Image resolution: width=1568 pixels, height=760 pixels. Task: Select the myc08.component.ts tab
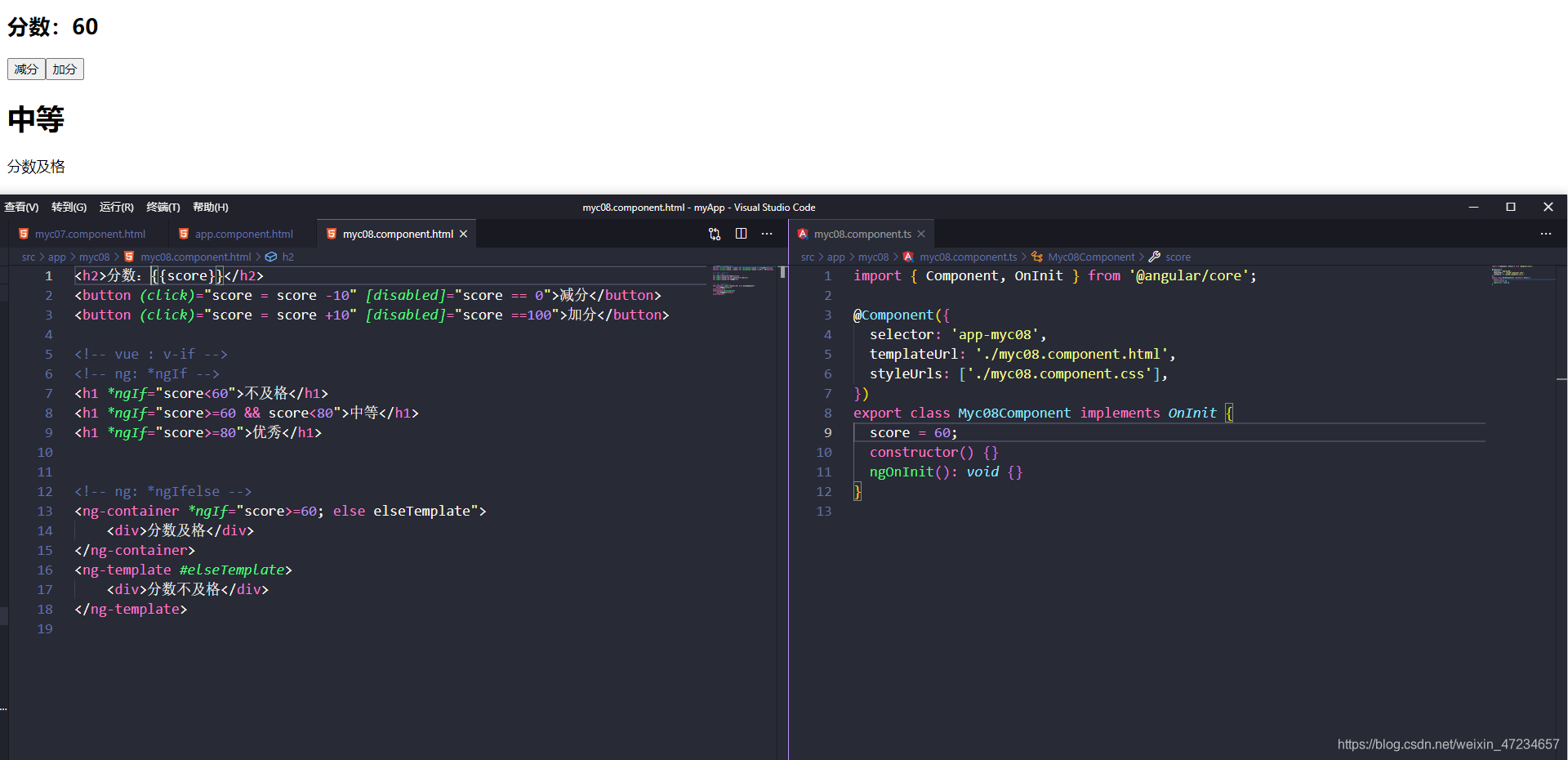point(862,235)
